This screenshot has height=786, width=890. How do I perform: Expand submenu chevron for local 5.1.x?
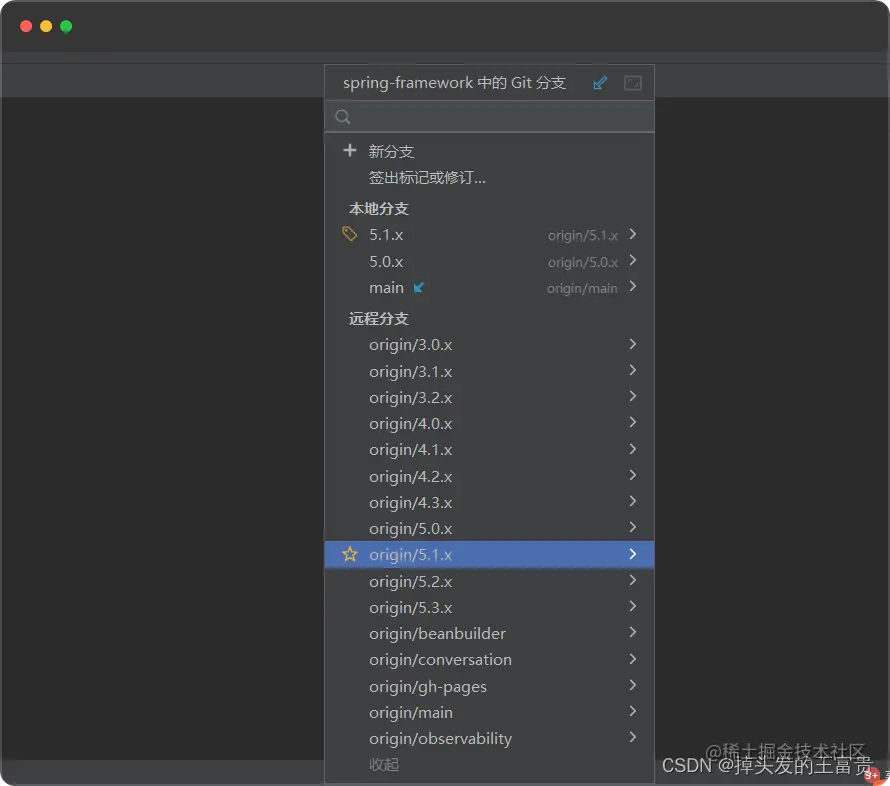click(x=633, y=234)
